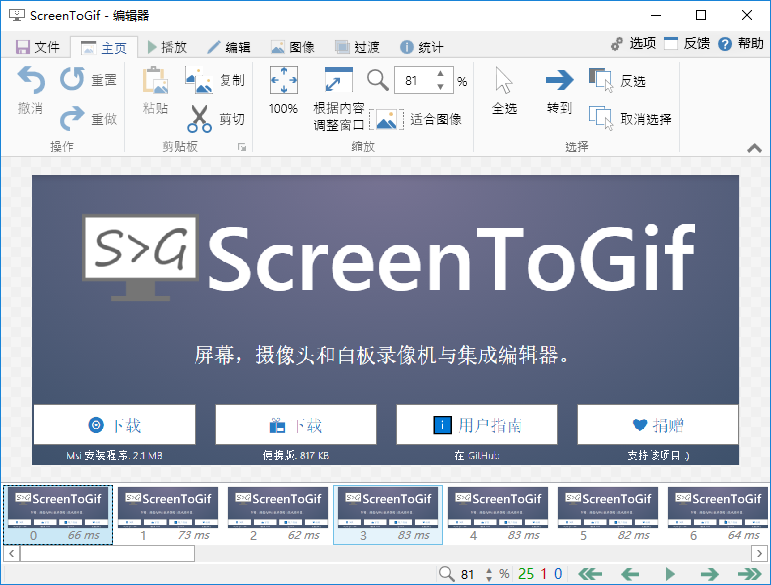Viewport: 771px width, 585px height.
Task: Switch to the Playback (播放) tab
Action: [166, 47]
